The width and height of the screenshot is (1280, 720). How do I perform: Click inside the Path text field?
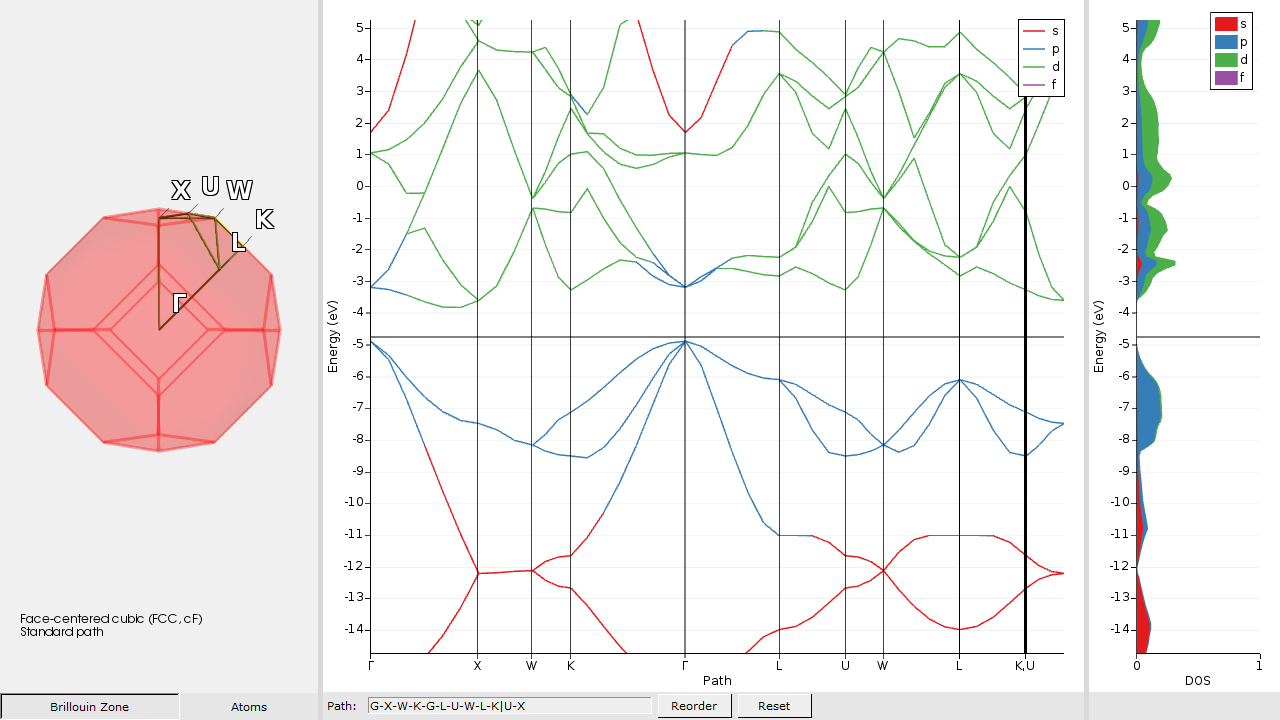[x=508, y=705]
